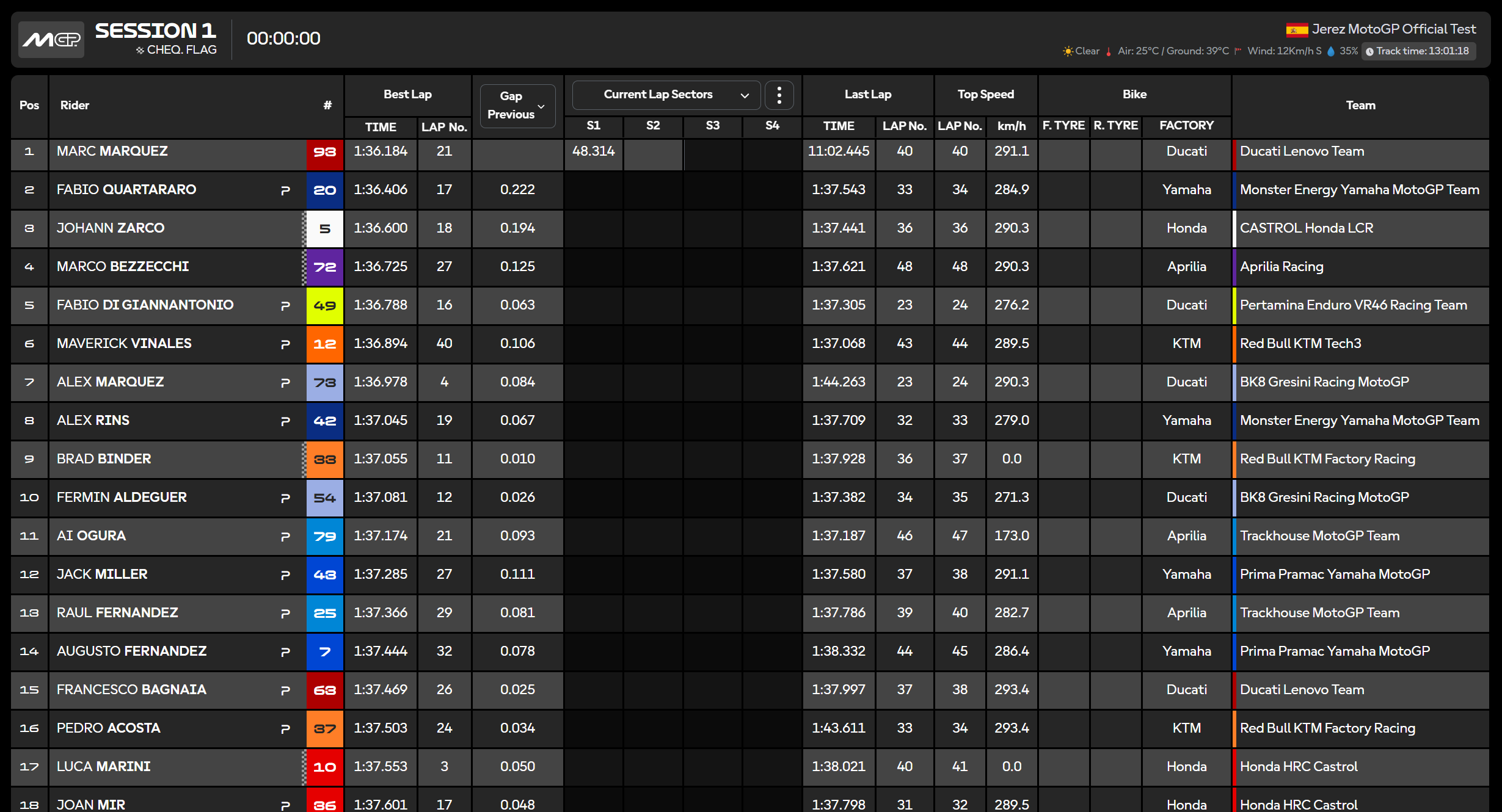Open the three-dot column options menu
Image resolution: width=1502 pixels, height=812 pixels.
tap(779, 95)
